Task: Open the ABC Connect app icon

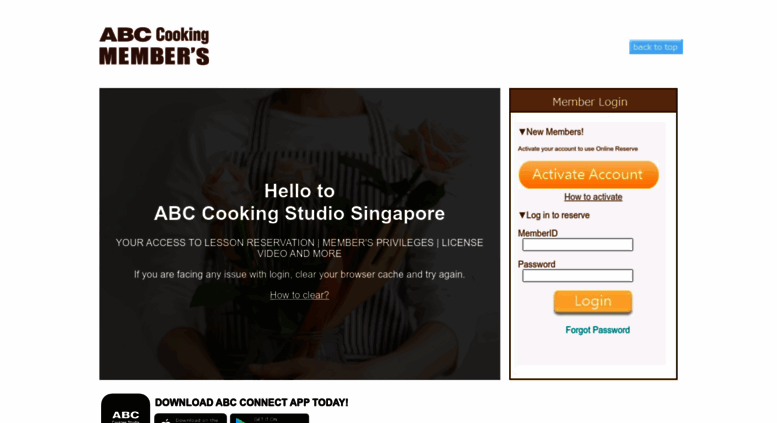Action: click(125, 408)
